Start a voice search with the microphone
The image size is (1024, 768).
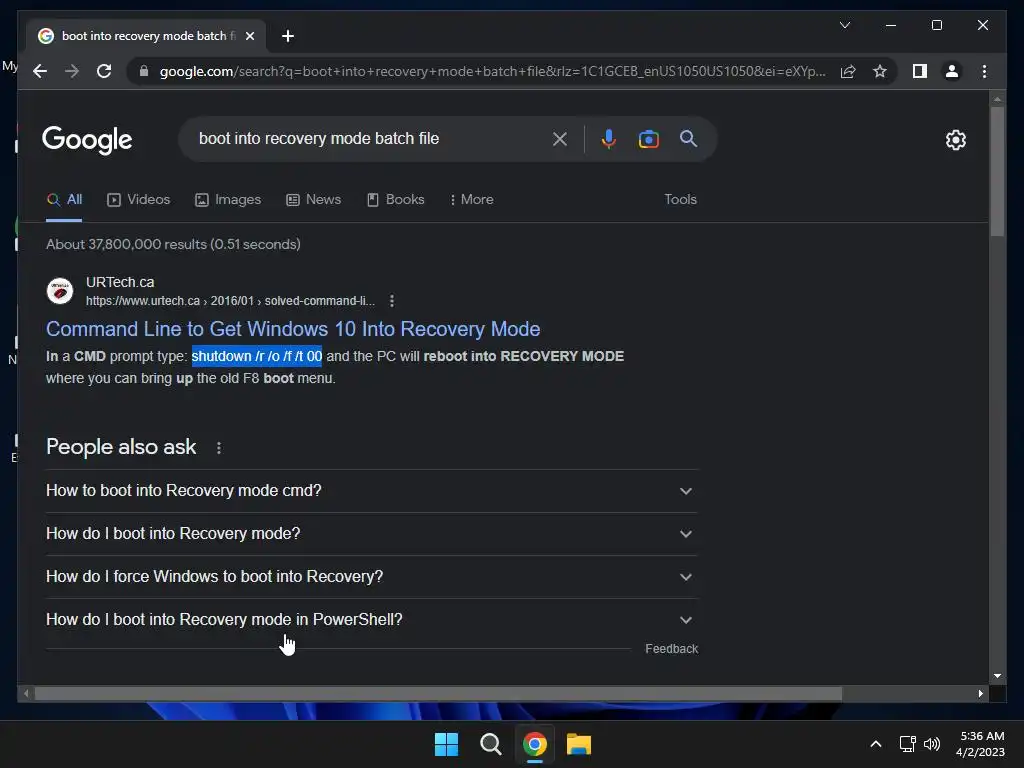[x=608, y=138]
